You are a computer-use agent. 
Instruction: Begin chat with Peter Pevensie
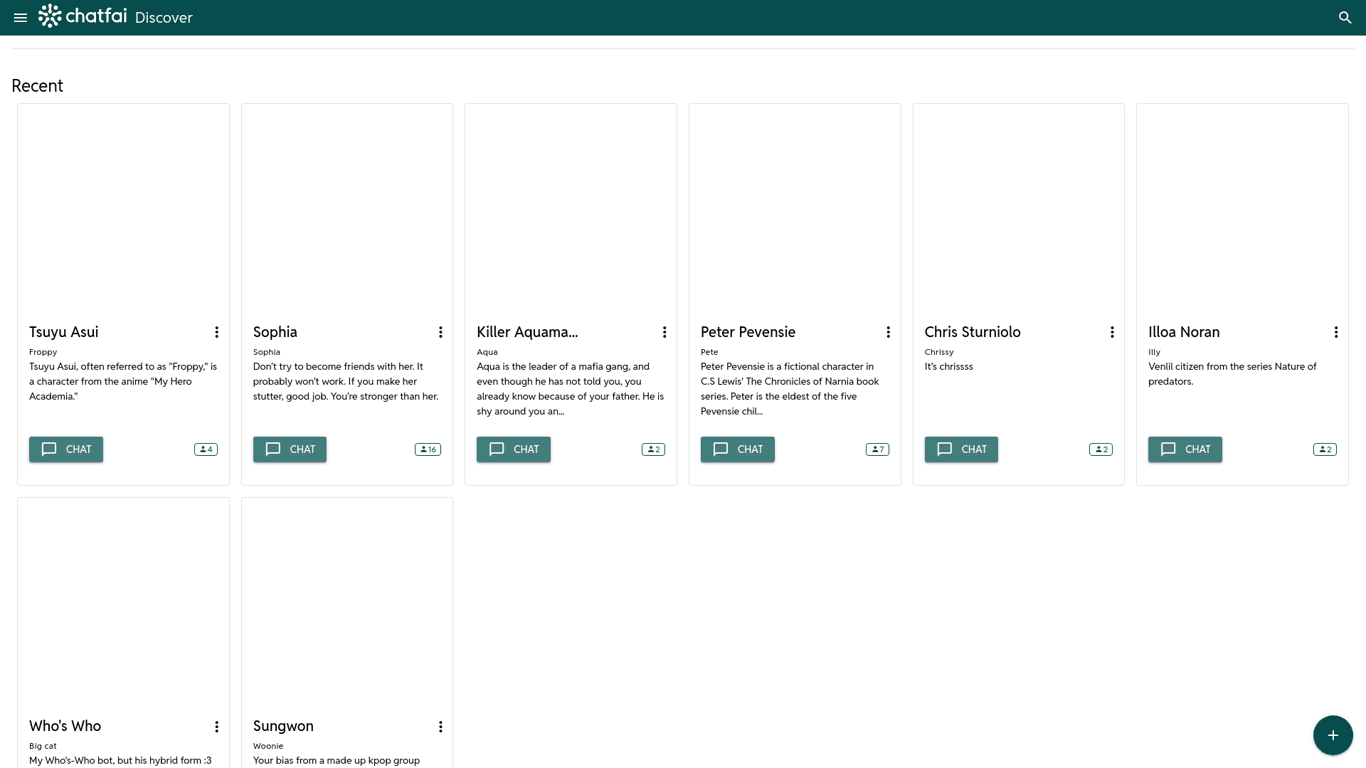(x=737, y=449)
